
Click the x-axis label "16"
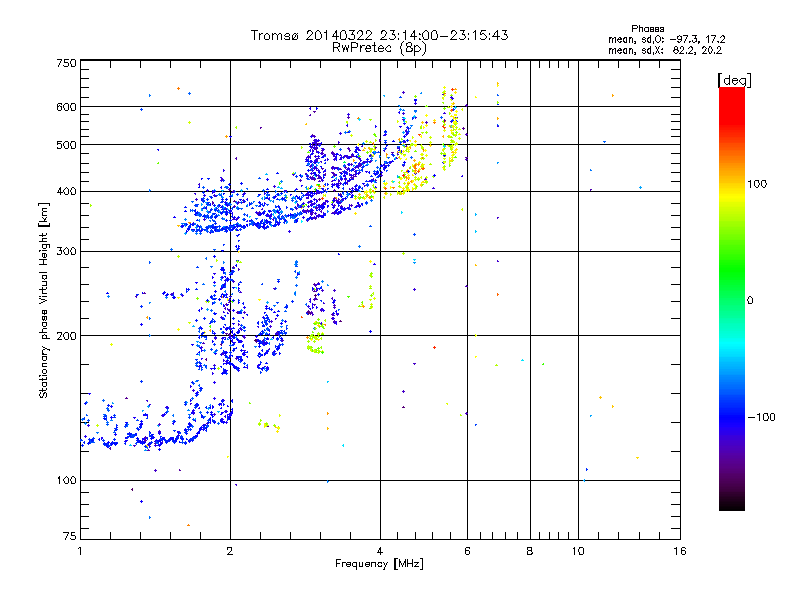[x=680, y=551]
